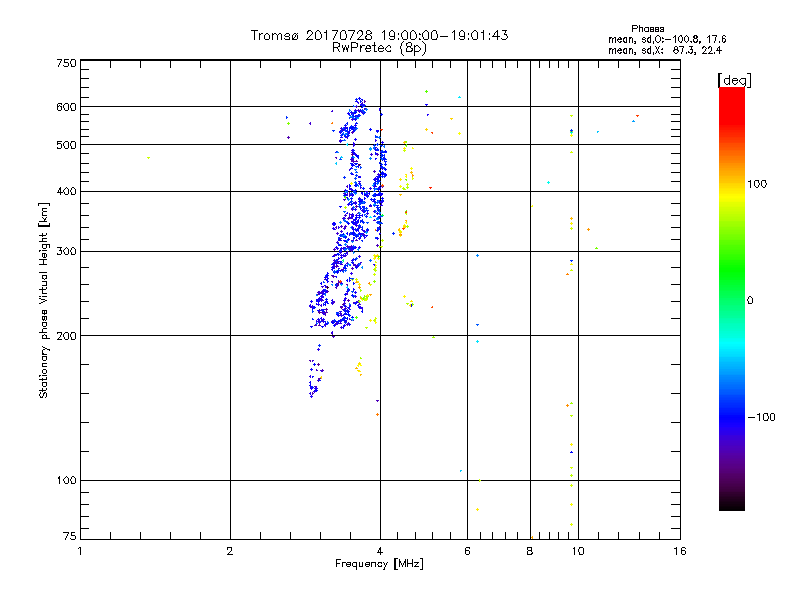Click the colorbar tick label '100'
The image size is (800, 600).
(x=757, y=184)
